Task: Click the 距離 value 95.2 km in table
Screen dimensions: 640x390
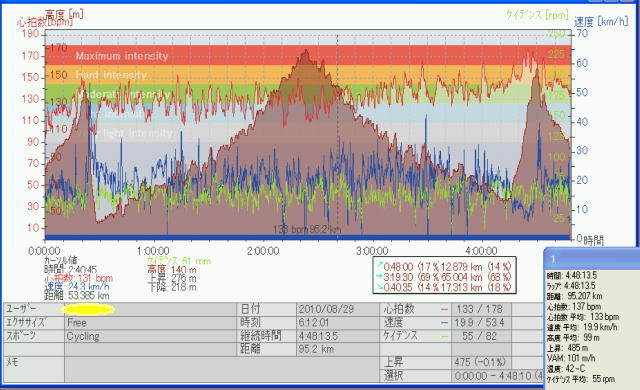Action: pos(316,349)
